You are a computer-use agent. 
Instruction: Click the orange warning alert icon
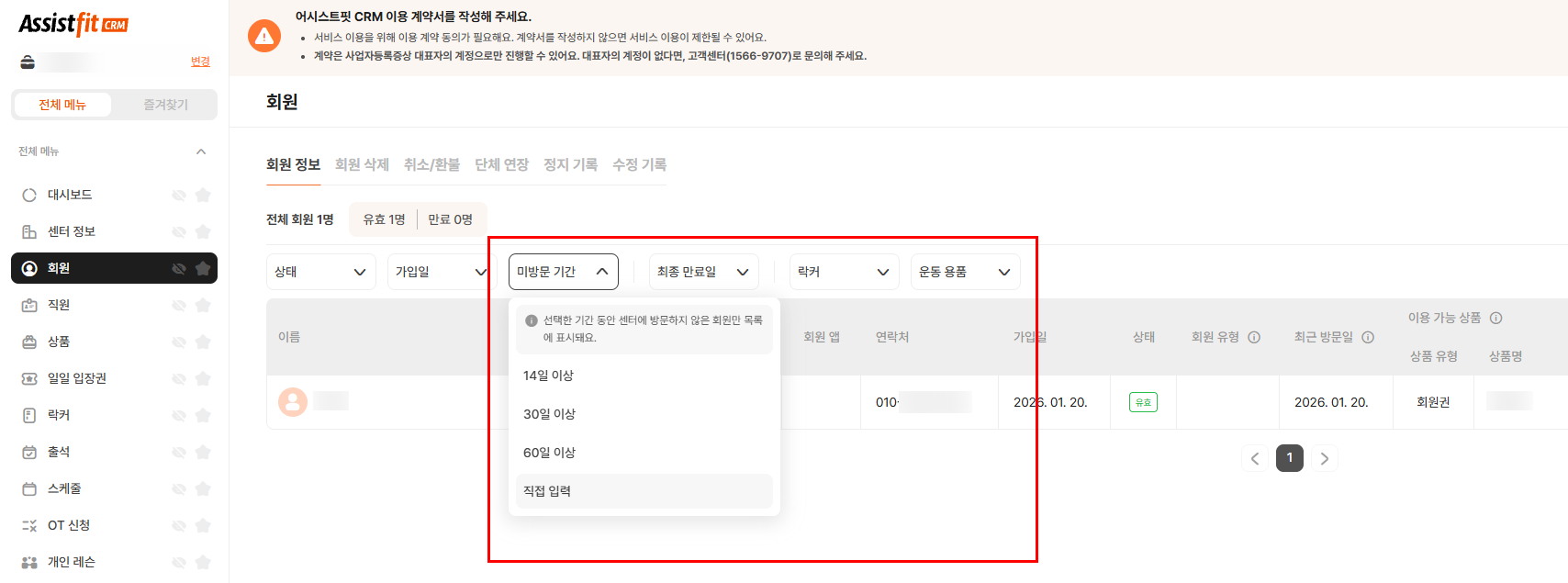pyautogui.click(x=264, y=36)
